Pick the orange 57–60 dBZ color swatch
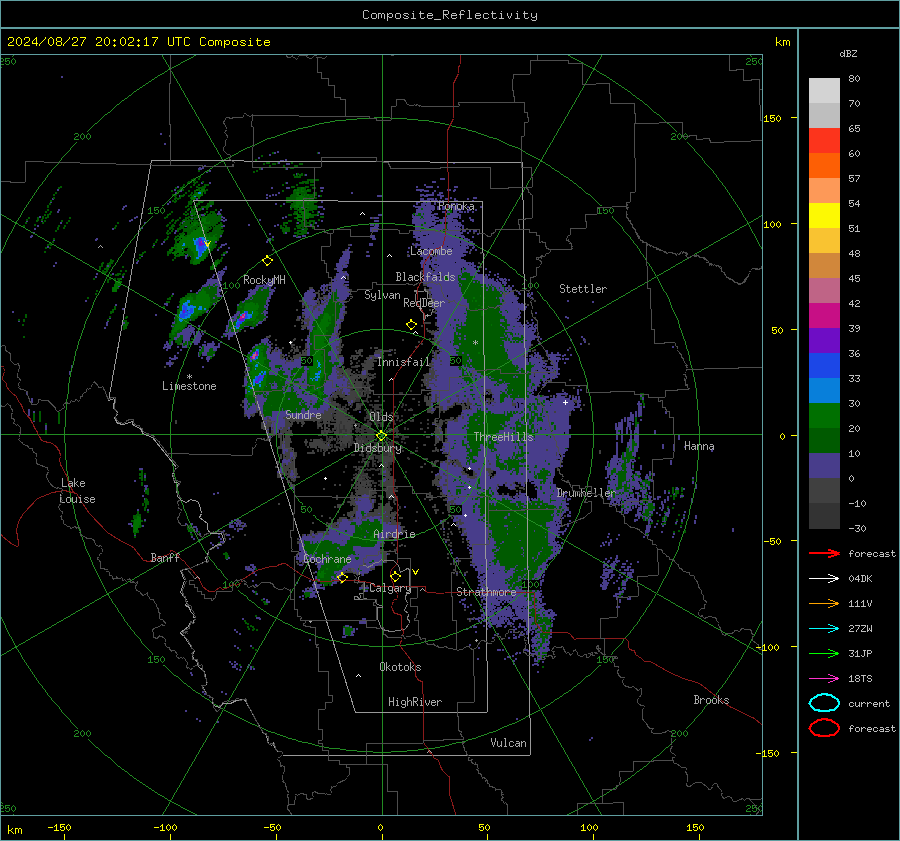The height and width of the screenshot is (841, 900). [x=824, y=165]
